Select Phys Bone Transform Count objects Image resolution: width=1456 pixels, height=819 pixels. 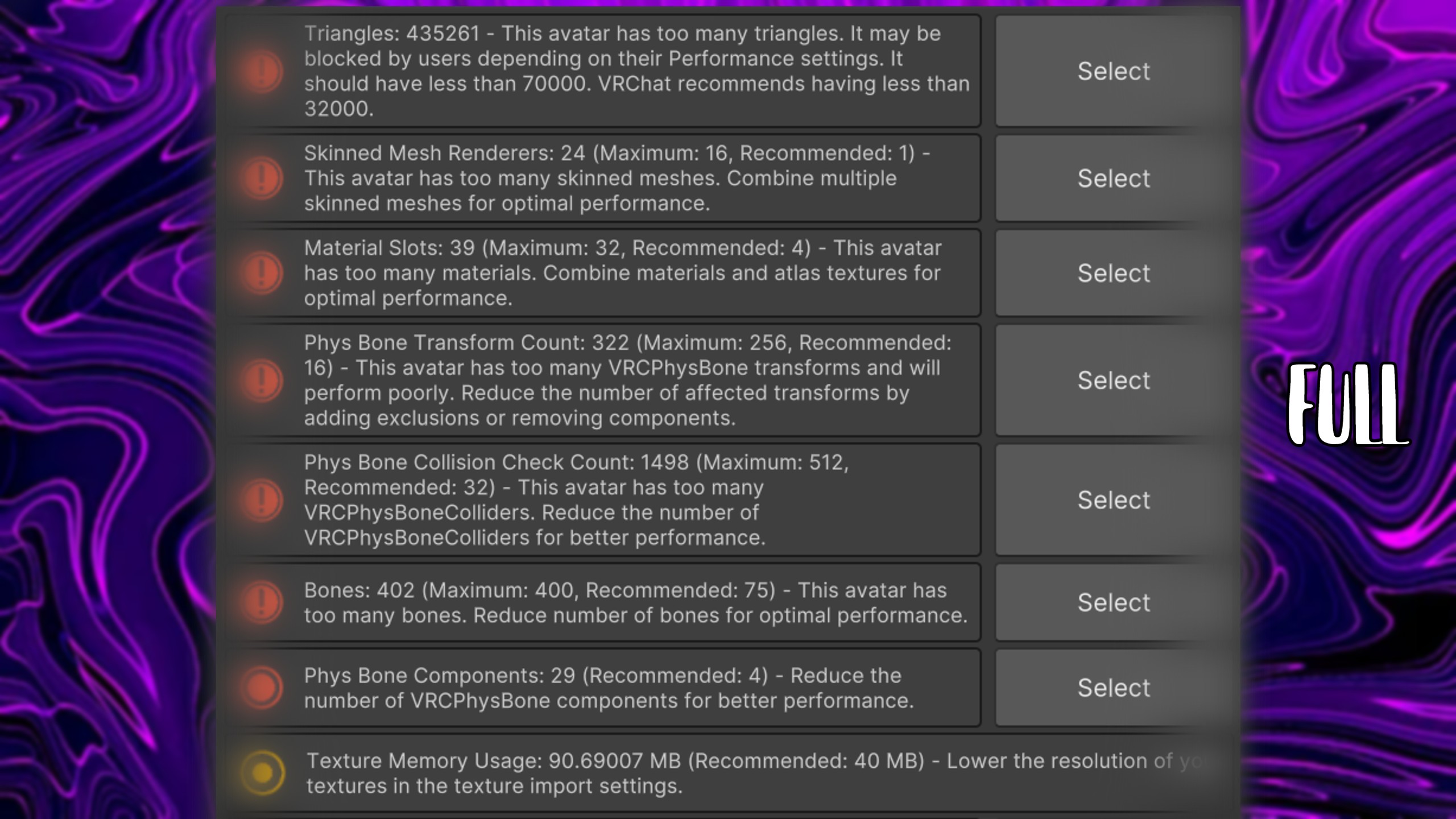(x=1114, y=380)
